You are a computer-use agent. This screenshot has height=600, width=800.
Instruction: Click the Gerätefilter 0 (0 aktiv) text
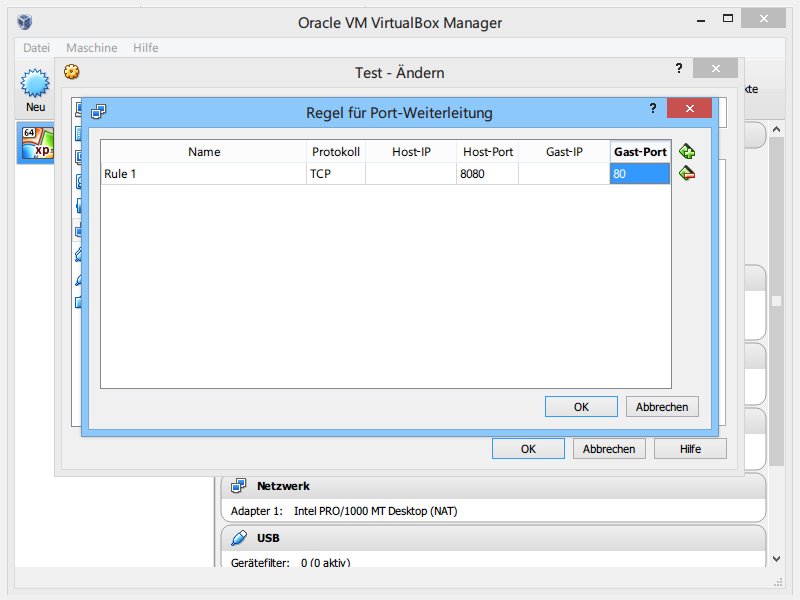point(291,562)
